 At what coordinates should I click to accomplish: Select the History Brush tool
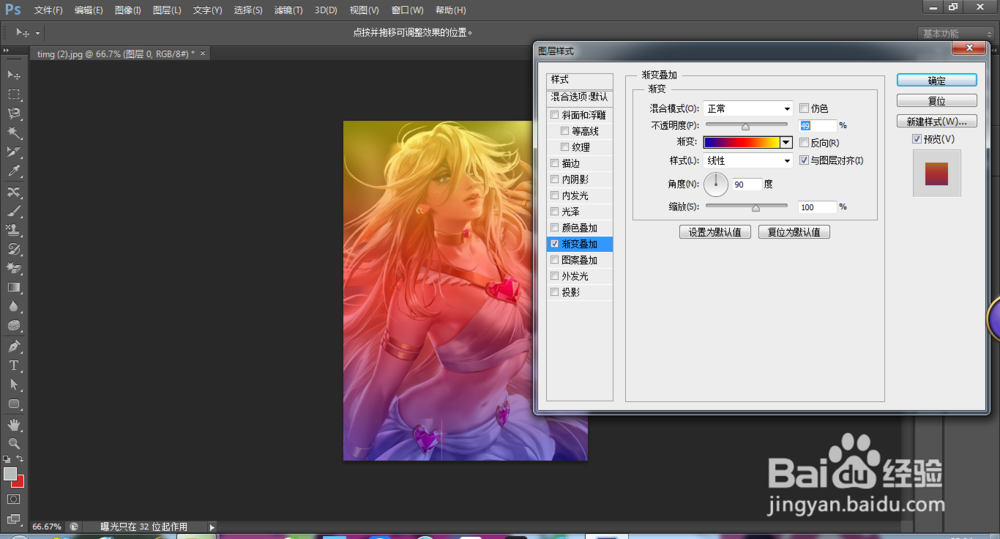13,249
